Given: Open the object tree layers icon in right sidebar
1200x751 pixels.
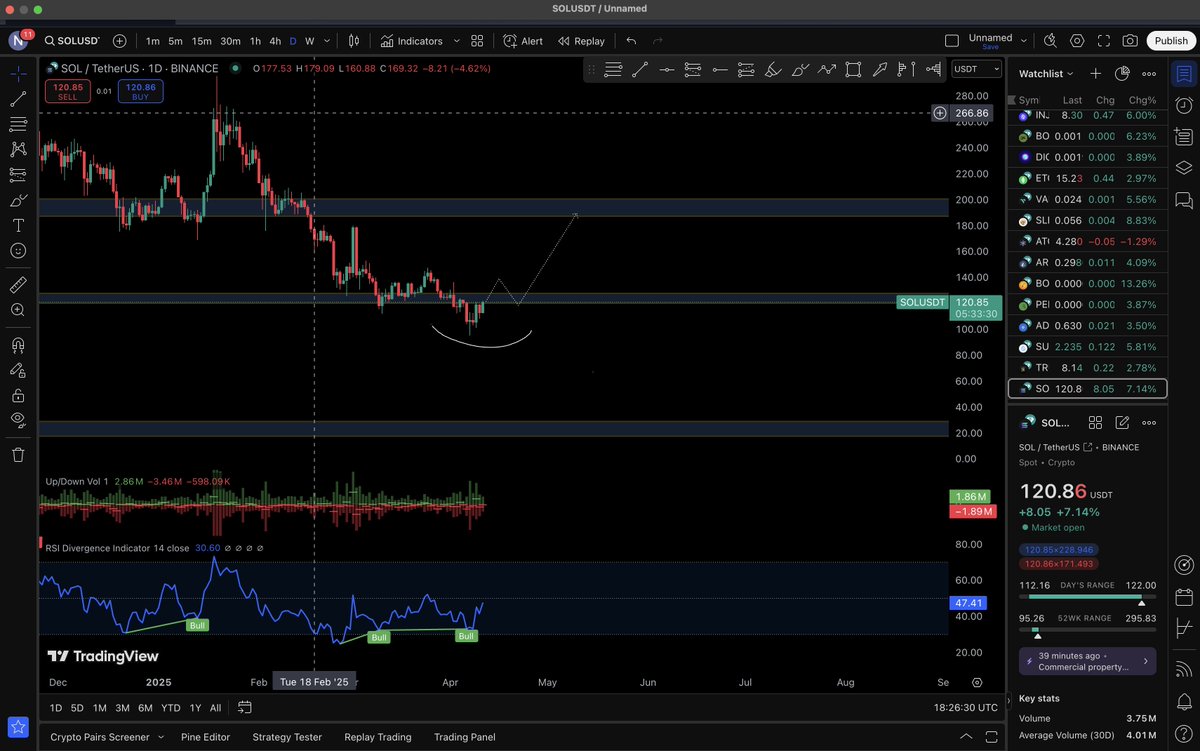Looking at the screenshot, I should point(1184,167).
